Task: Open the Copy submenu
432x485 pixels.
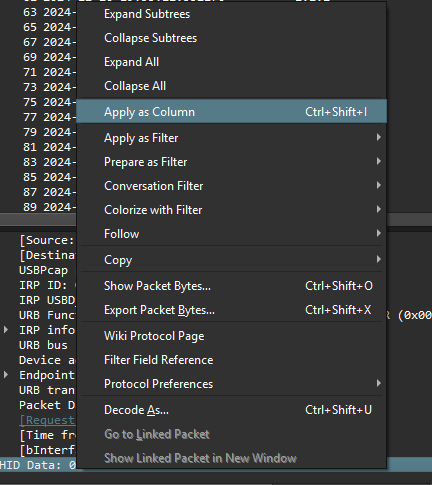Action: 231,260
